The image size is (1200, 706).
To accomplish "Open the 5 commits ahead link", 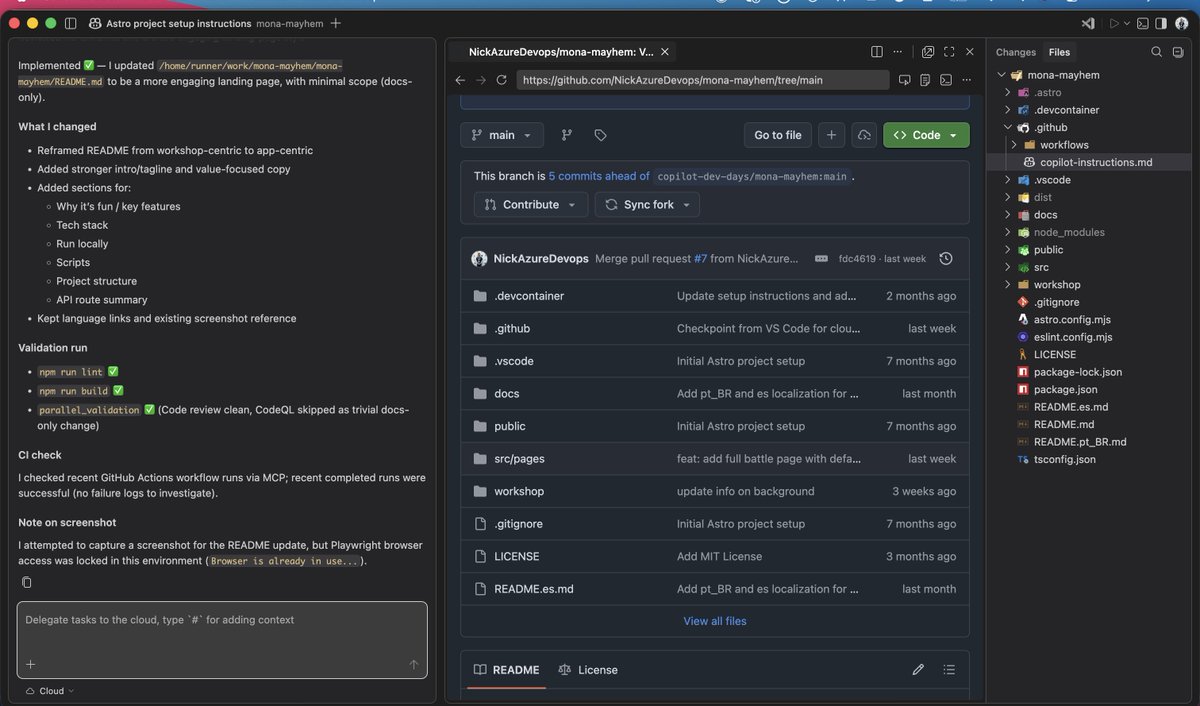I will [598, 175].
